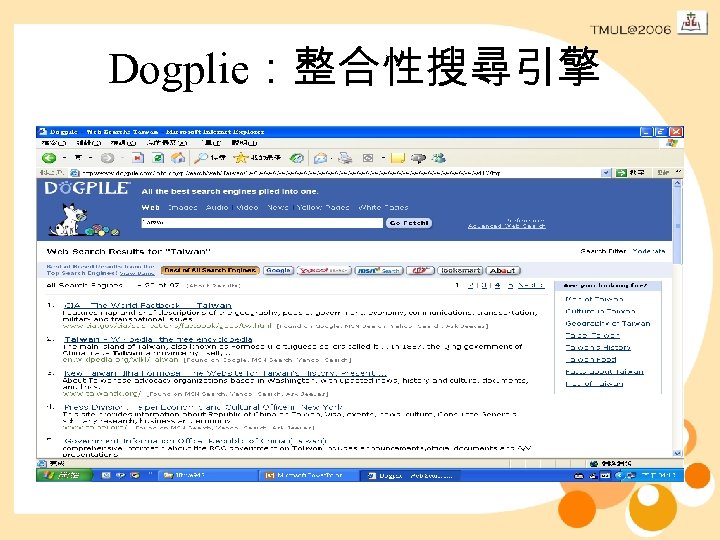Open the PowerPoint taskbar button

pyautogui.click(x=308, y=476)
